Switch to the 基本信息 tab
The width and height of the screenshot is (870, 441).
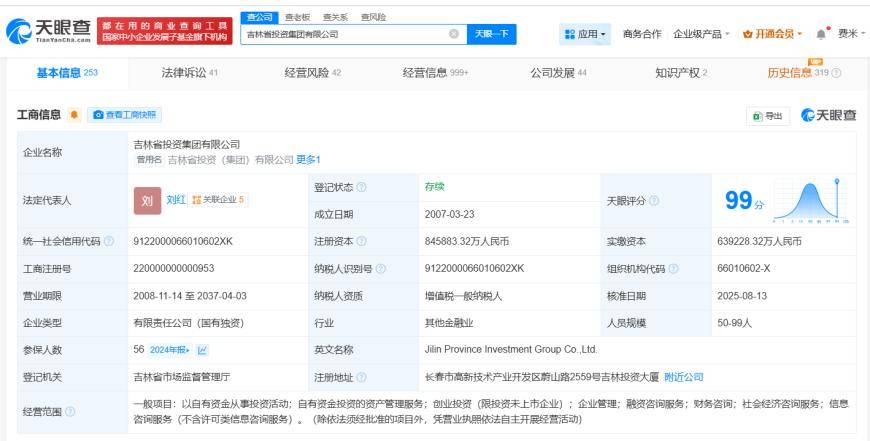click(x=67, y=73)
